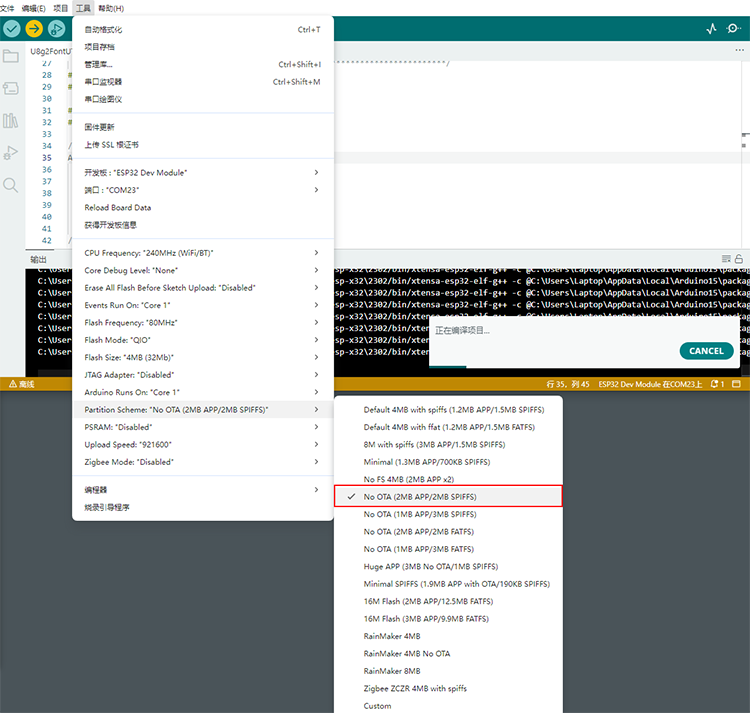Open the Debug sidebar icon
This screenshot has width=750, height=713.
point(11,153)
